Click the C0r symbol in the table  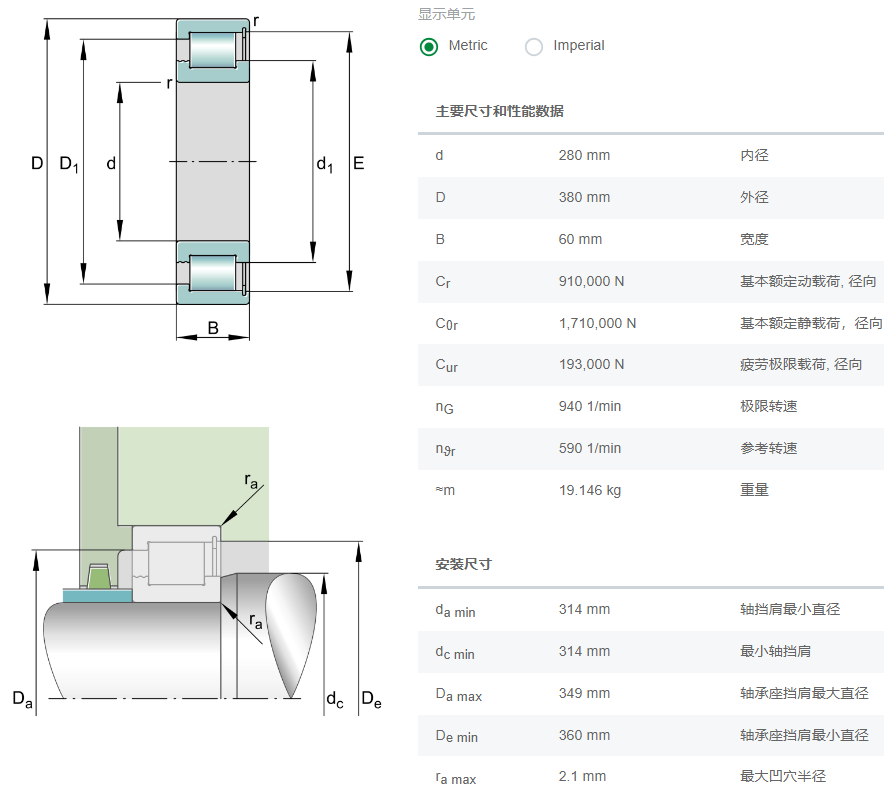point(447,324)
